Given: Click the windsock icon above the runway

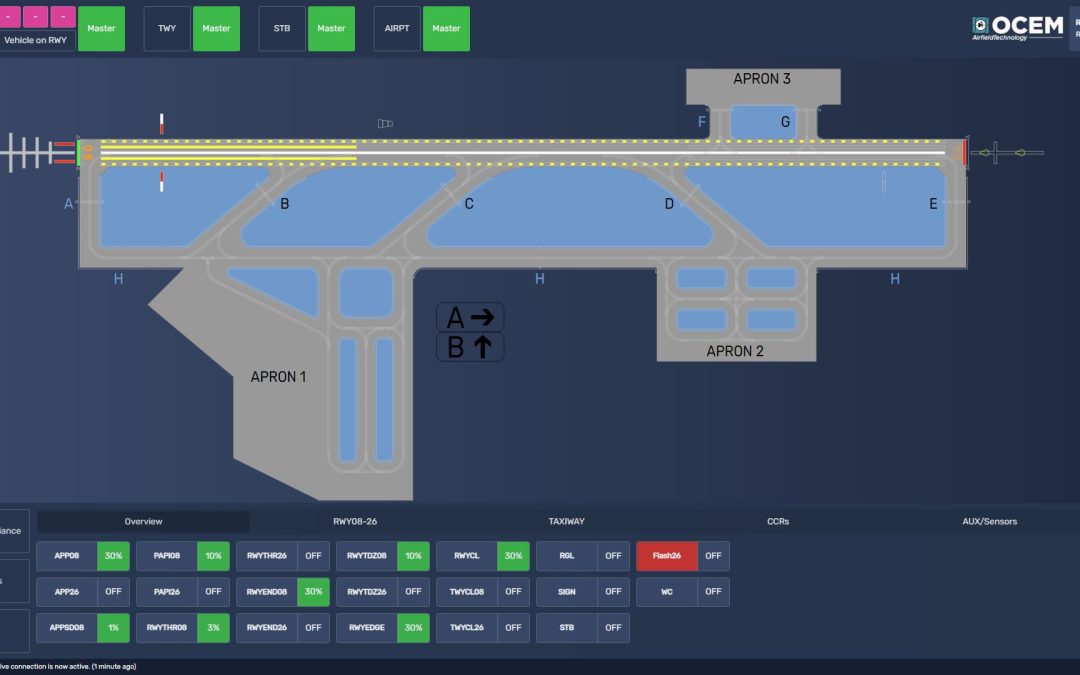Looking at the screenshot, I should coord(385,124).
